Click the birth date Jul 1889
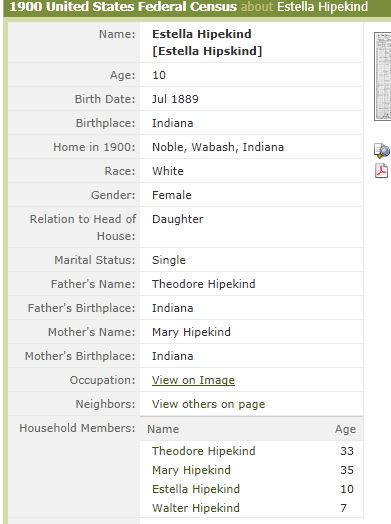The image size is (391, 524). [175, 99]
